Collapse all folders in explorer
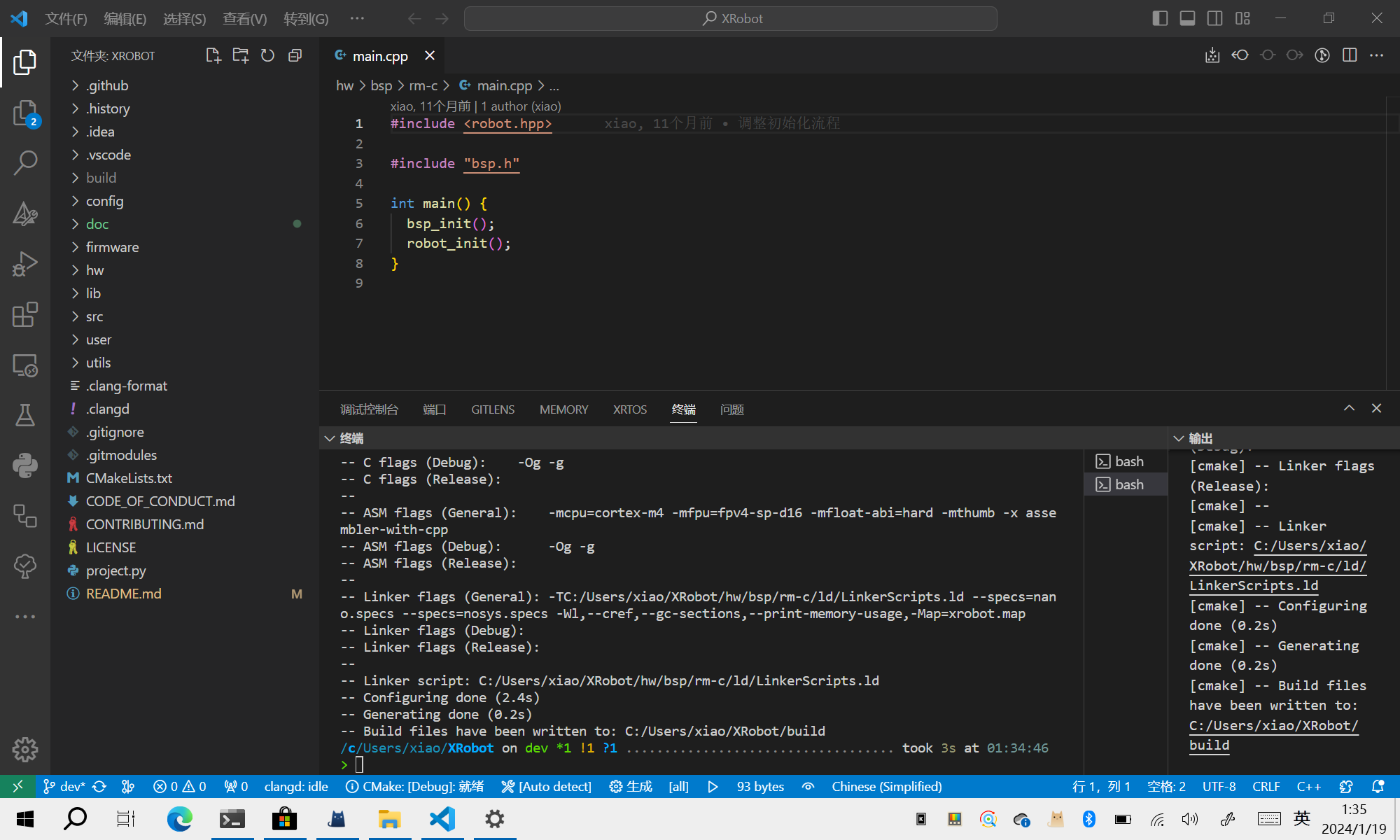Screen dimensions: 1400x840 click(295, 55)
